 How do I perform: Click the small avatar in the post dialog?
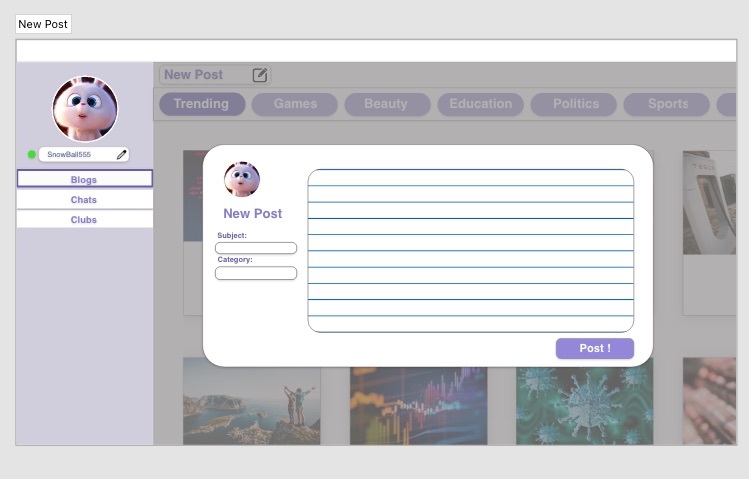[x=242, y=179]
